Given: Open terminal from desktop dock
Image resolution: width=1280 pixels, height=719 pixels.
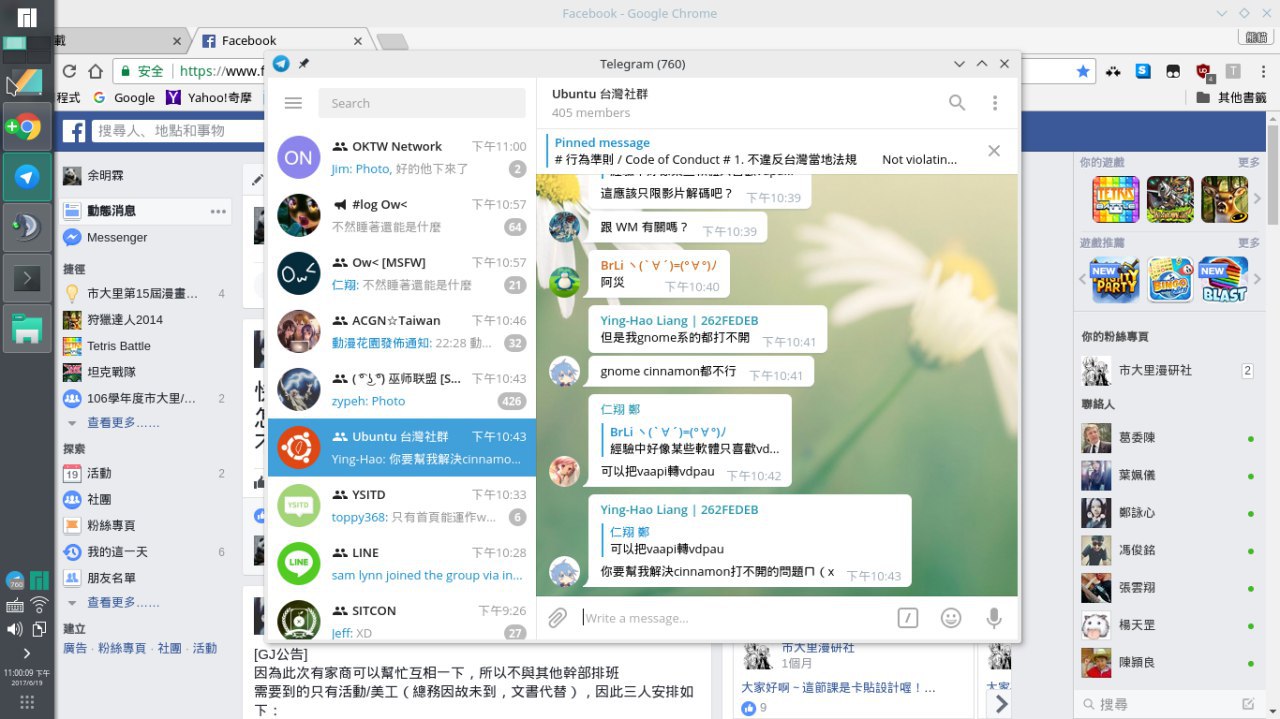Looking at the screenshot, I should (x=27, y=277).
